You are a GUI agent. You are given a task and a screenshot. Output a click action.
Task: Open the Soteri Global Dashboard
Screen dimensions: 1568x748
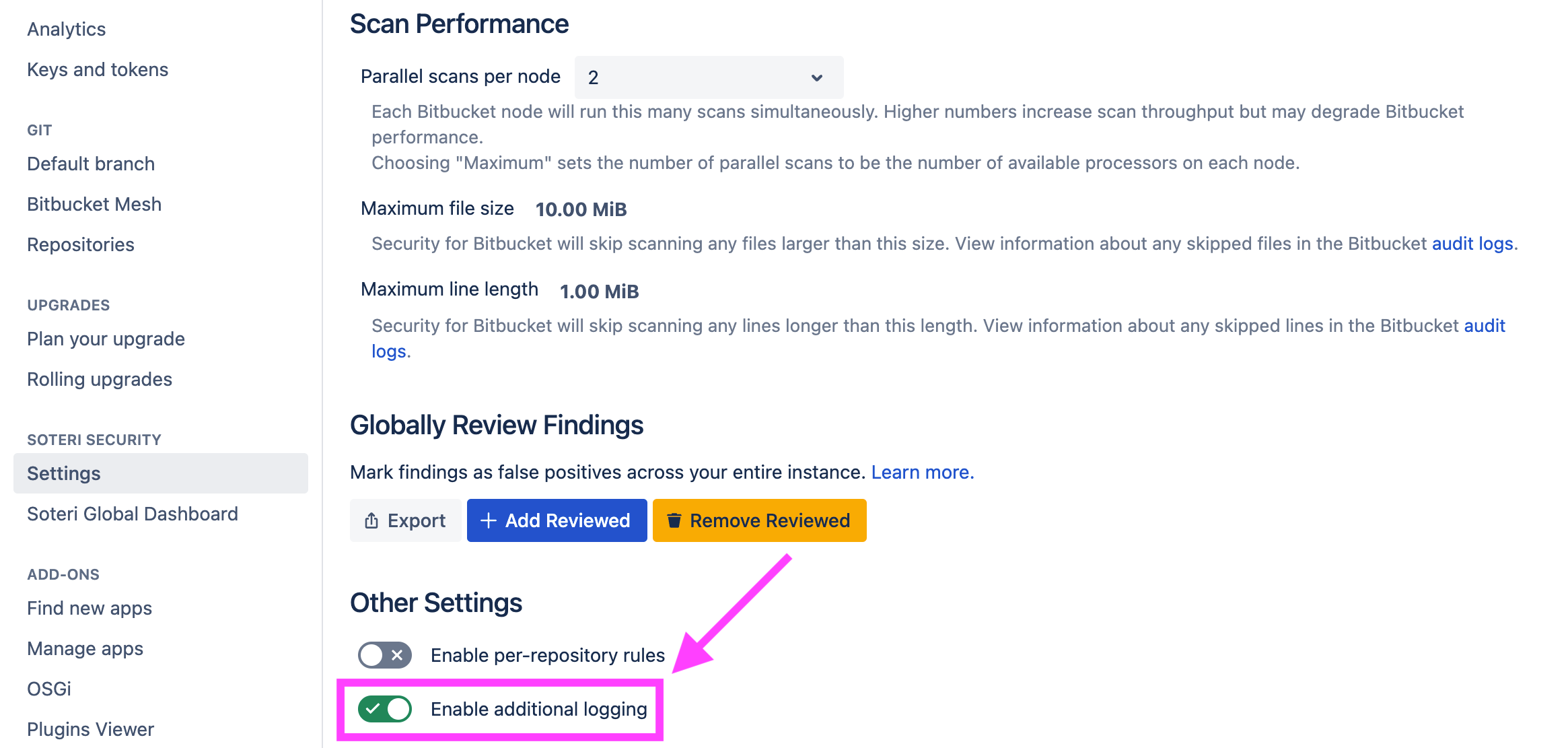click(132, 513)
